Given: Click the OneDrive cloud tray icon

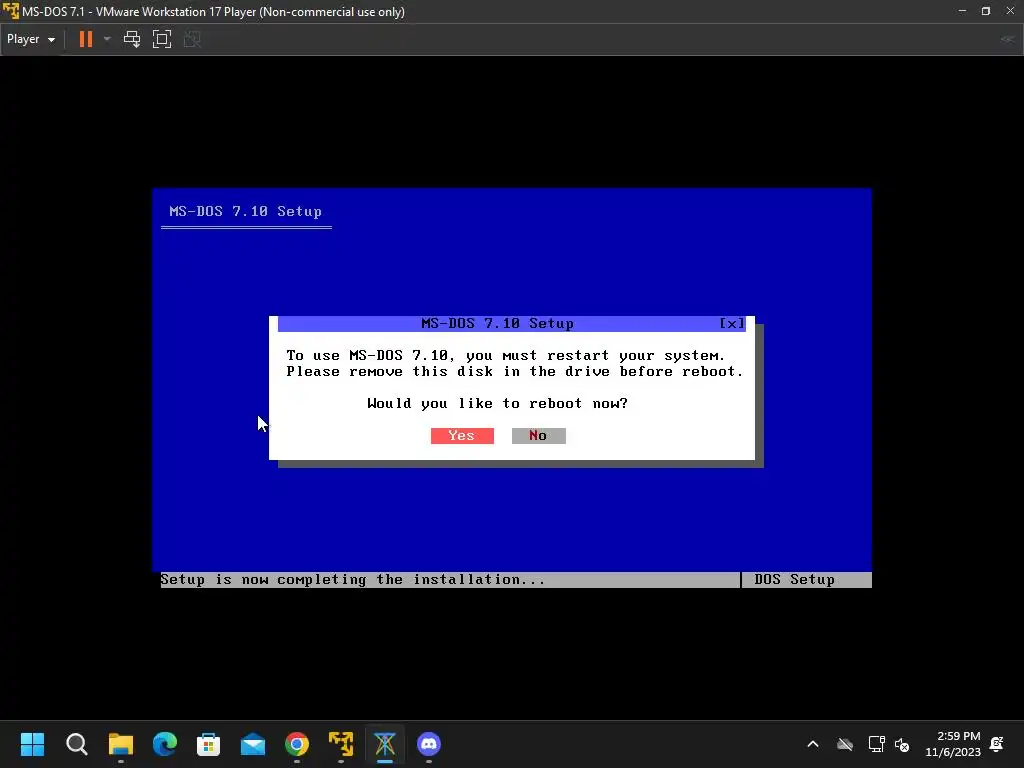Looking at the screenshot, I should tap(845, 744).
